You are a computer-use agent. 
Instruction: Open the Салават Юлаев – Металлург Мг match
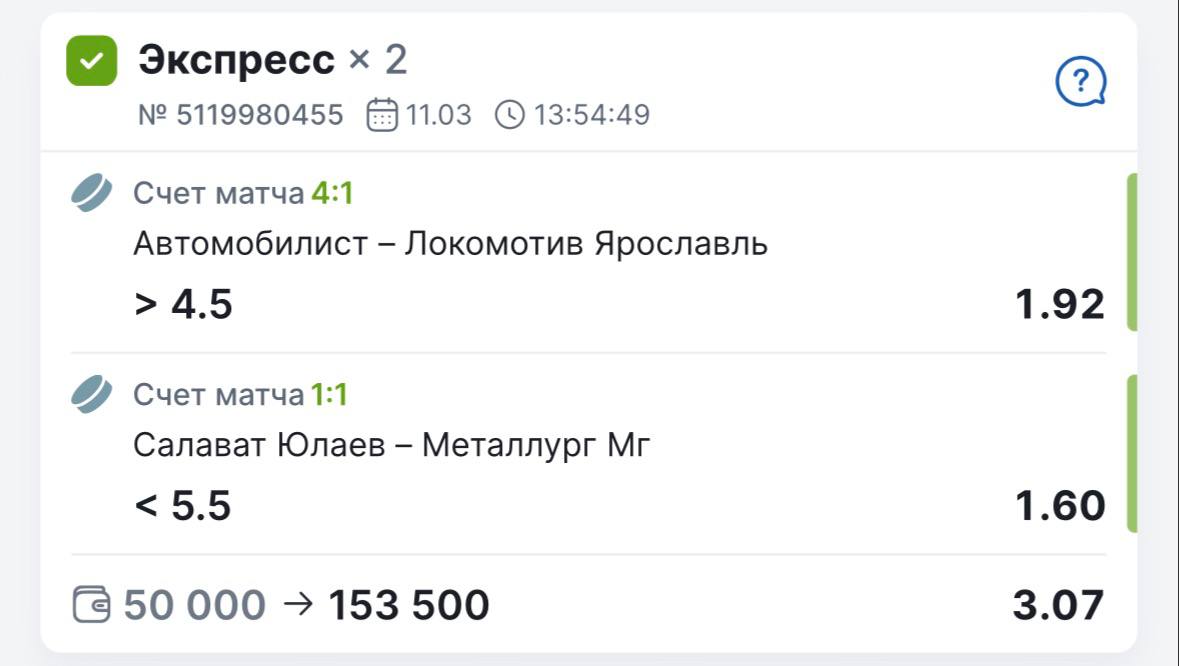(x=391, y=445)
